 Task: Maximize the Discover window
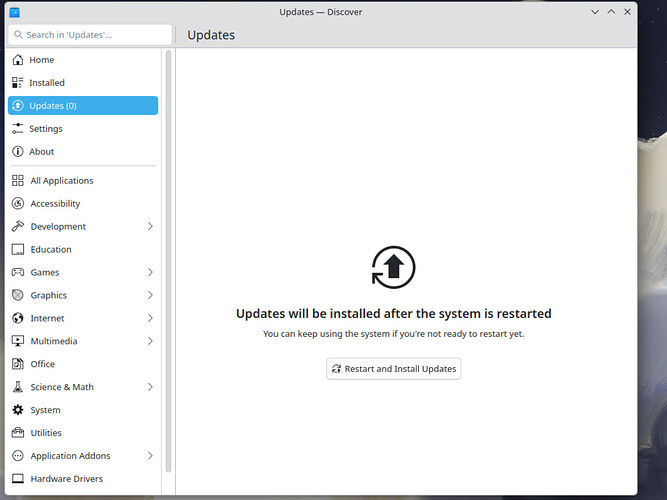click(x=611, y=12)
